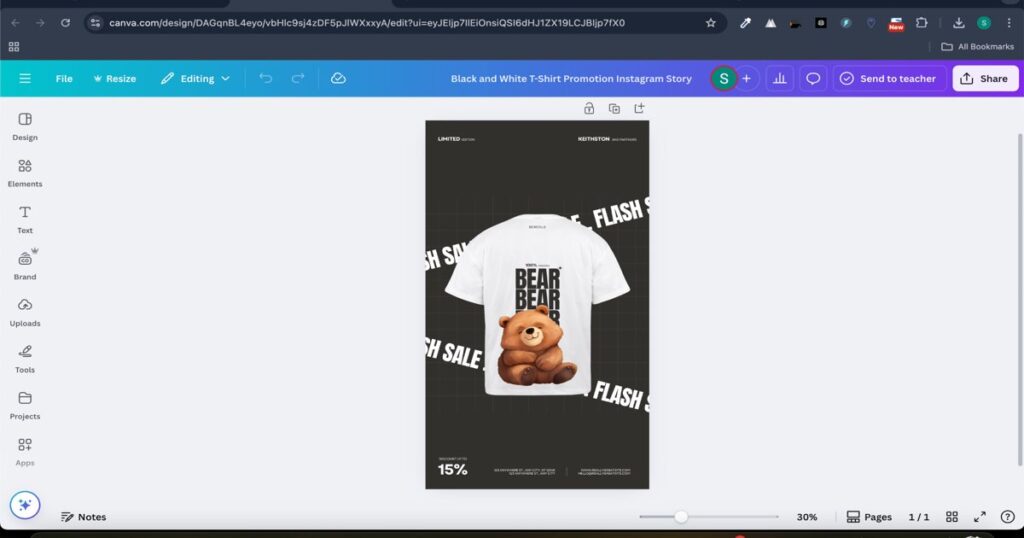1024x538 pixels.
Task: Click the canva.com address bar URL
Action: [x=366, y=23]
